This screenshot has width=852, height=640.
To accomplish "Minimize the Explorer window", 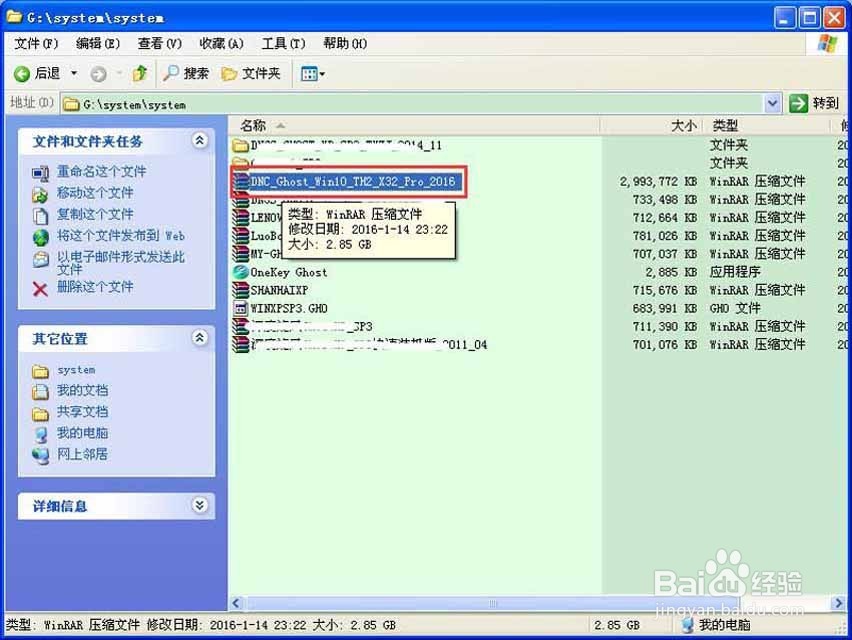I will (x=785, y=18).
